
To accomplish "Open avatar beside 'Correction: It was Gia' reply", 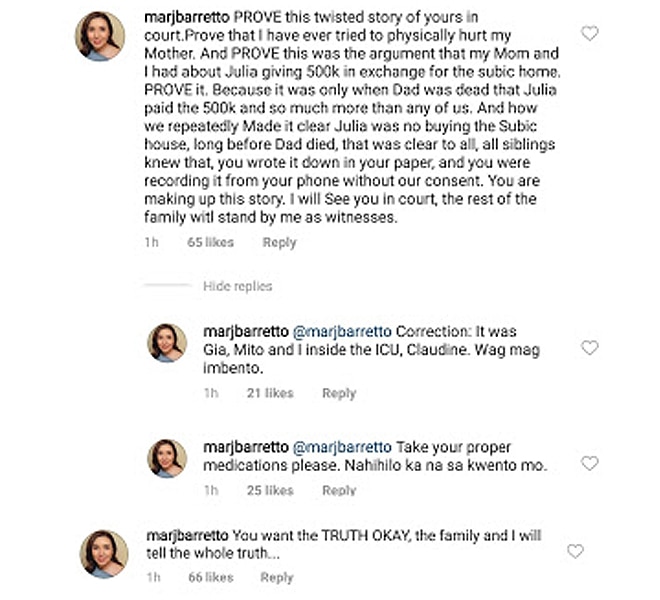I will (167, 343).
